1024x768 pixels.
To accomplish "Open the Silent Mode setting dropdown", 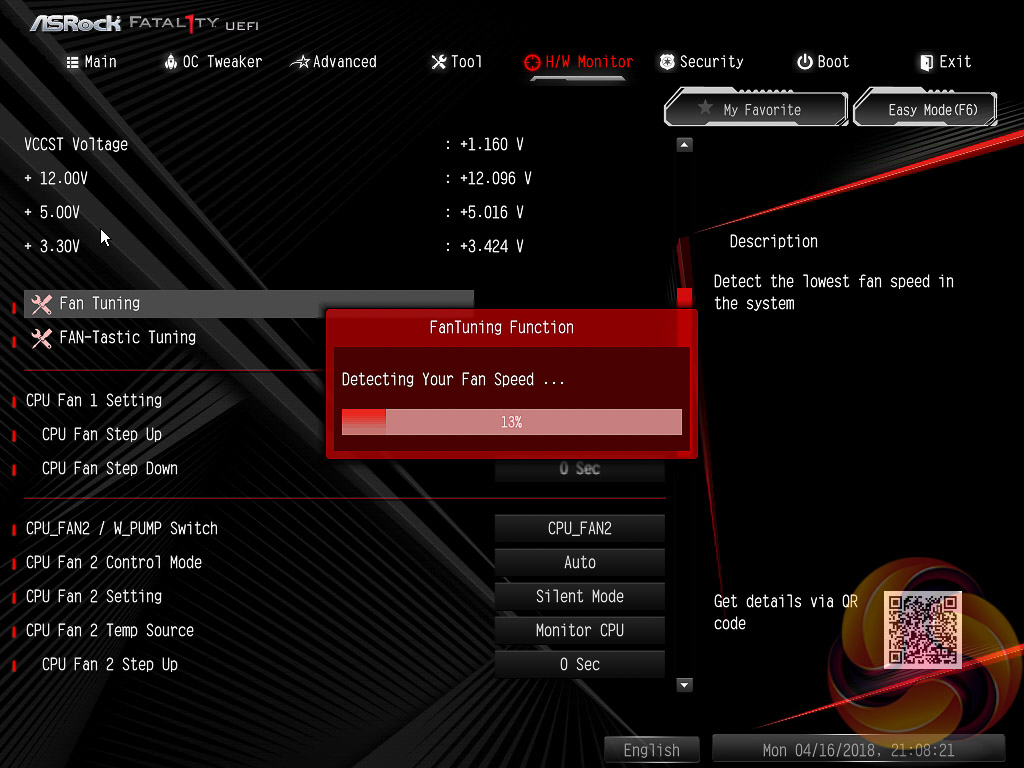I will tap(579, 596).
